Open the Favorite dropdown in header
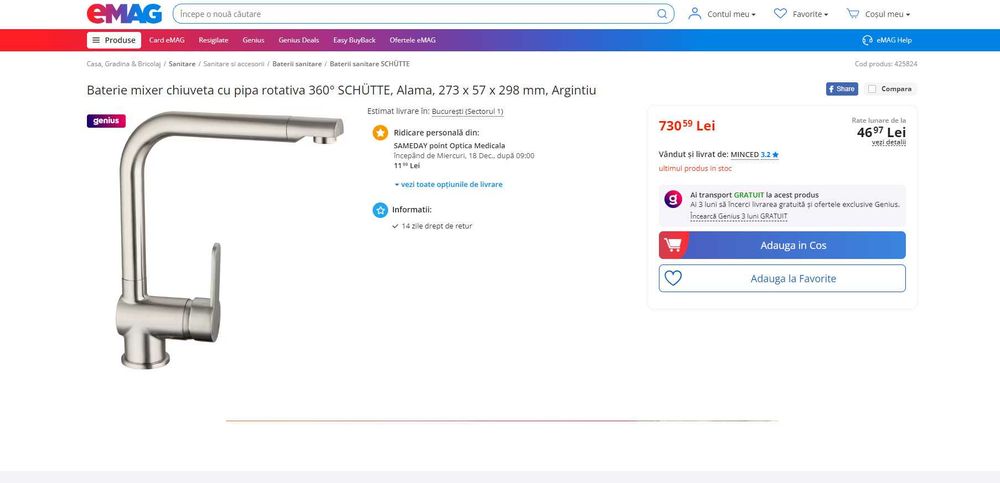Image resolution: width=1000 pixels, height=483 pixels. coord(811,14)
